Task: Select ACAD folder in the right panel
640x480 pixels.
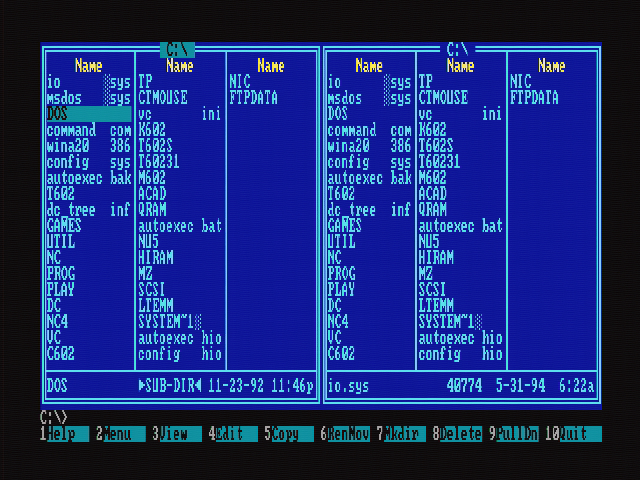Action: (433, 194)
